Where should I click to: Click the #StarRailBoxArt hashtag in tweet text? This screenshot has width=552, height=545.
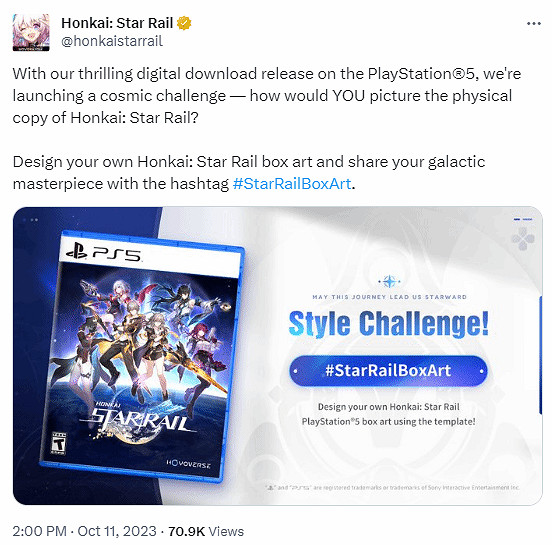pos(292,184)
